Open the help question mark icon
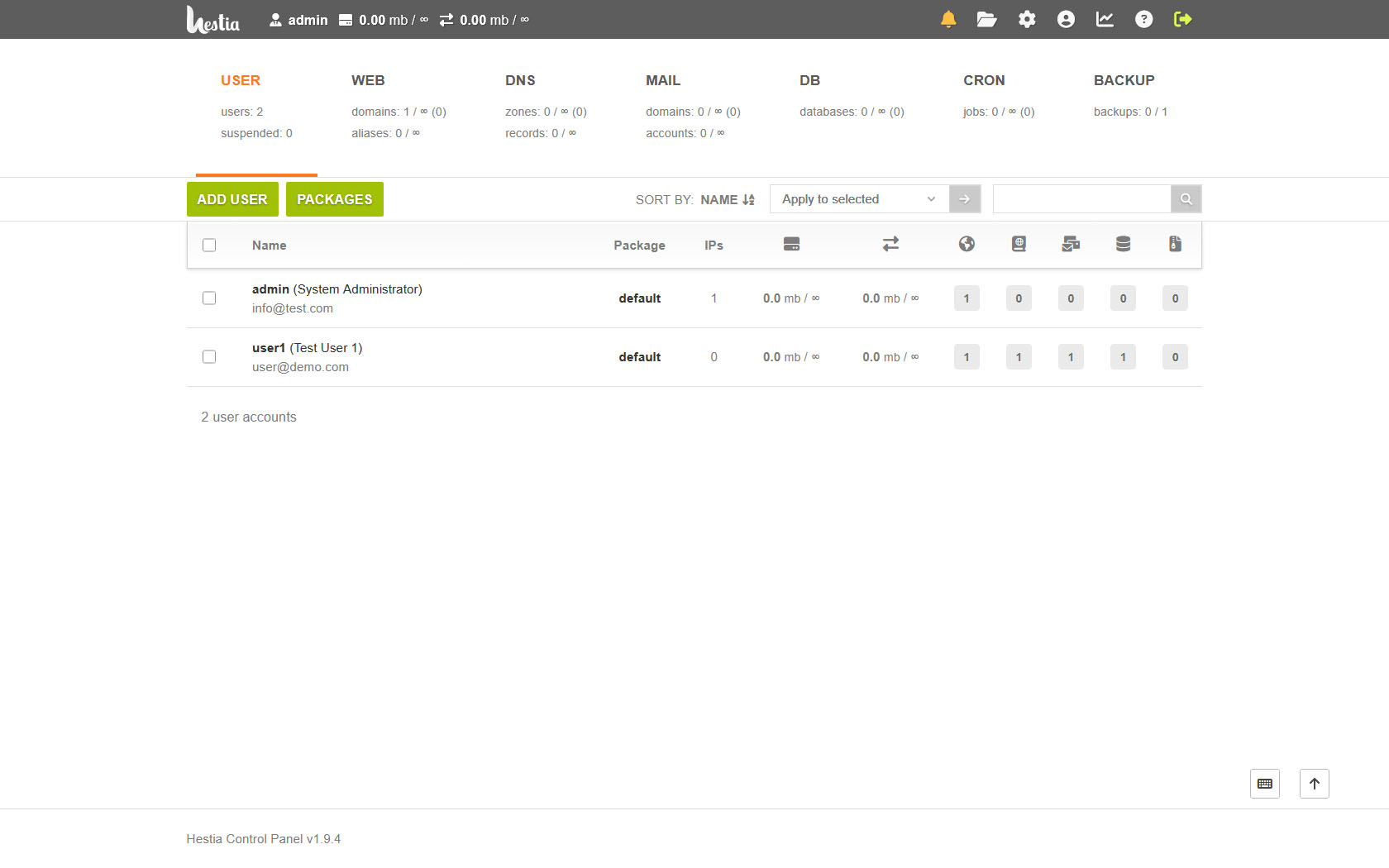 click(x=1143, y=19)
